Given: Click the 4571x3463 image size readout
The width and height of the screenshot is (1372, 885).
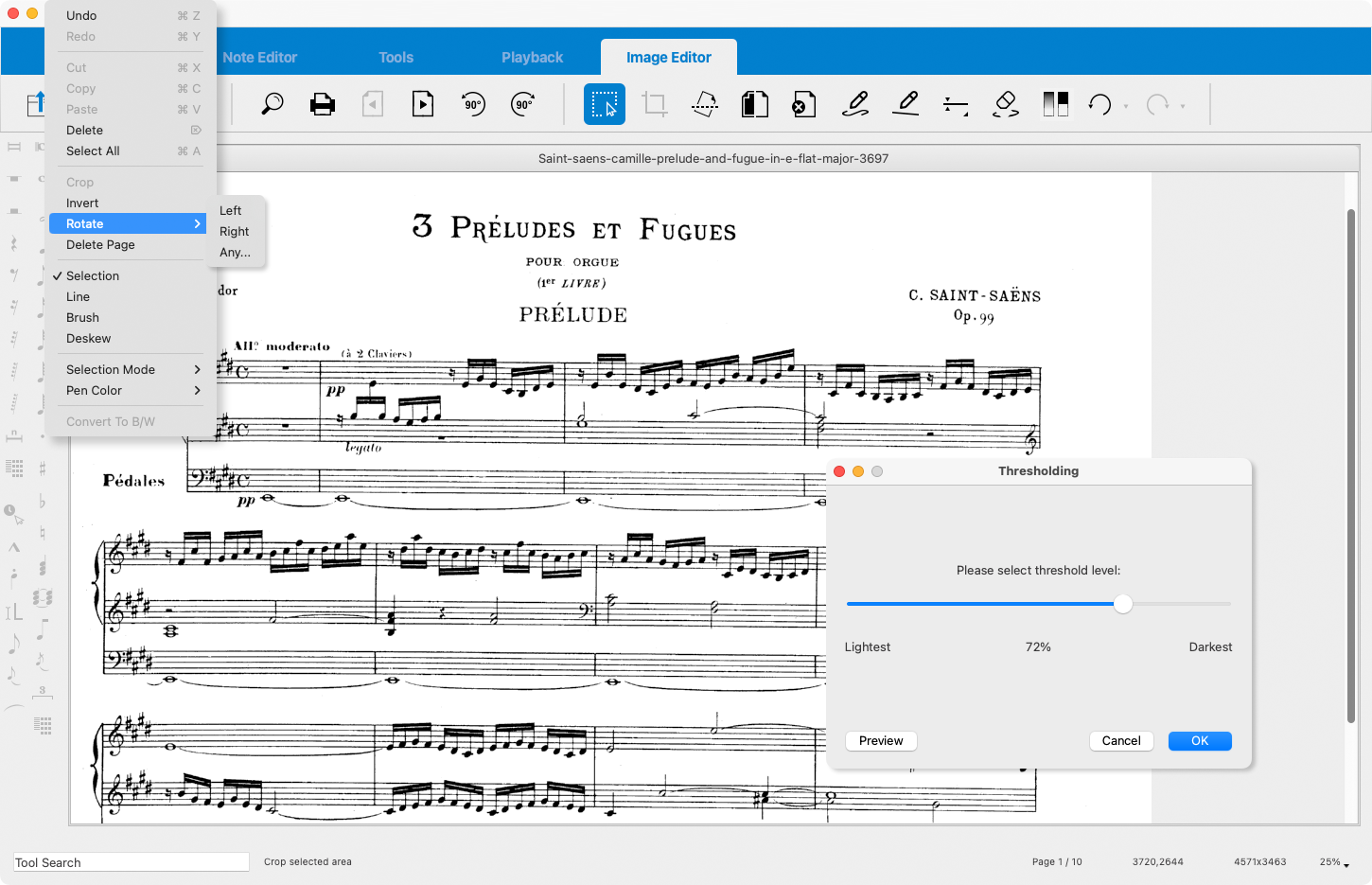Looking at the screenshot, I should [x=1259, y=862].
